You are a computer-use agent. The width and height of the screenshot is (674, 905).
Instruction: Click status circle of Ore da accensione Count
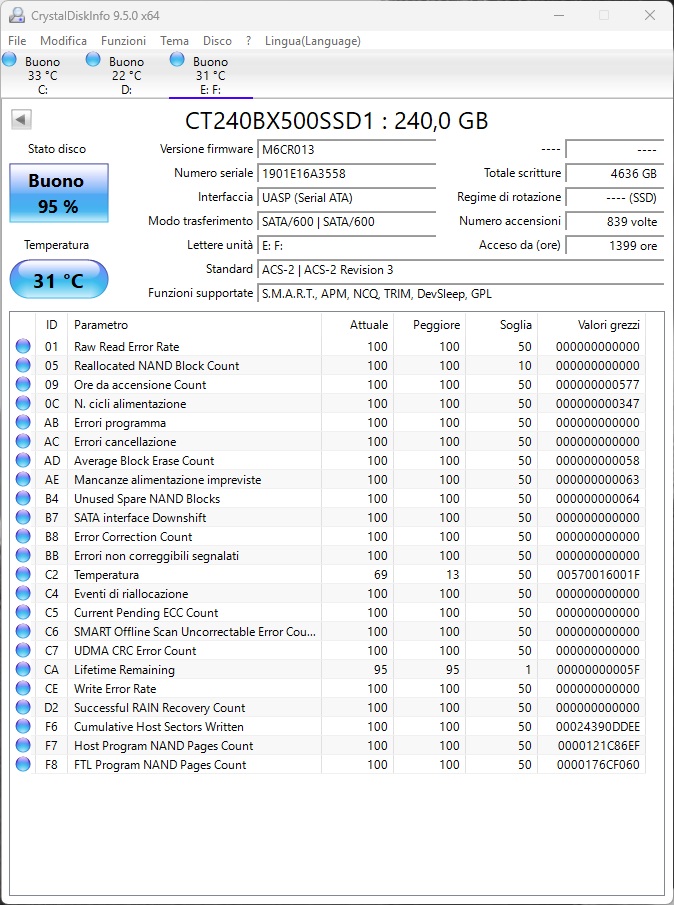click(x=23, y=384)
